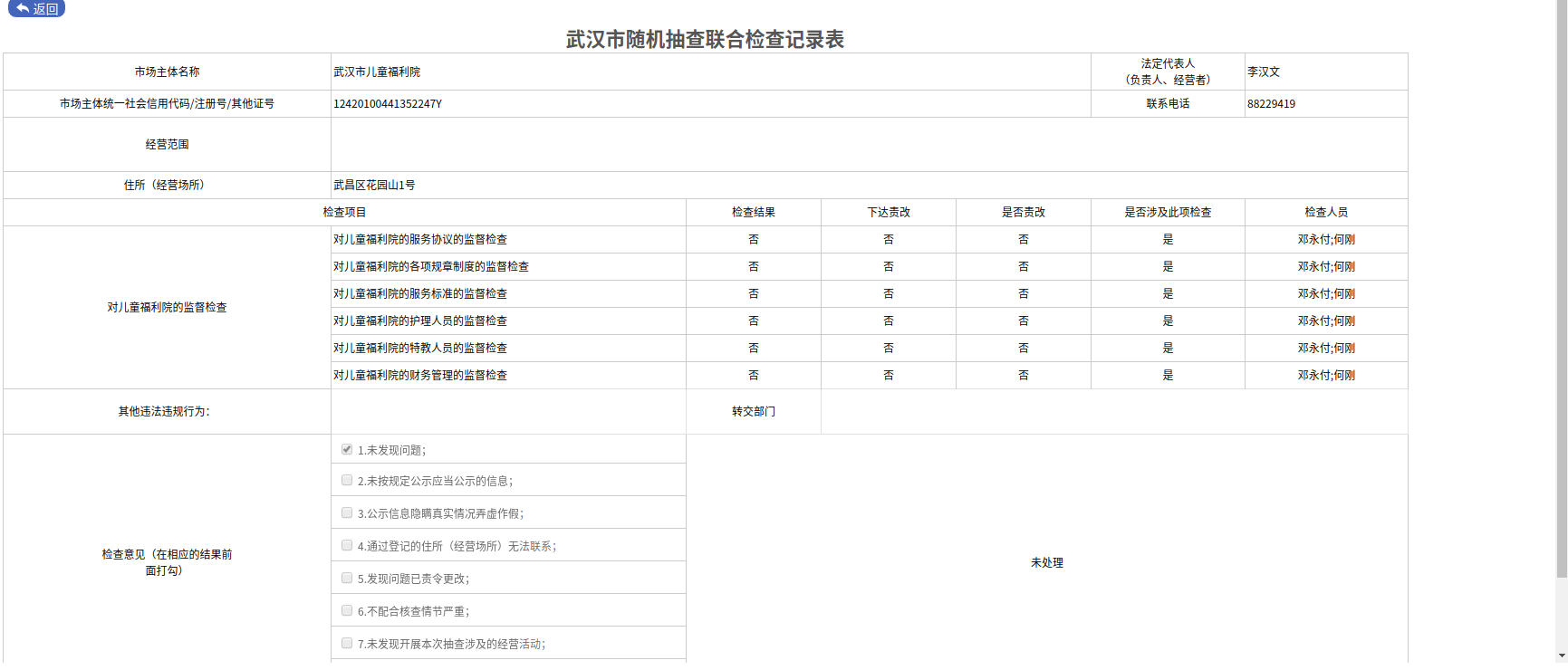Viewport: 1568px width, 670px height.
Task: Check the 2.未按规定公示应当公示的信息 option
Action: pos(347,480)
